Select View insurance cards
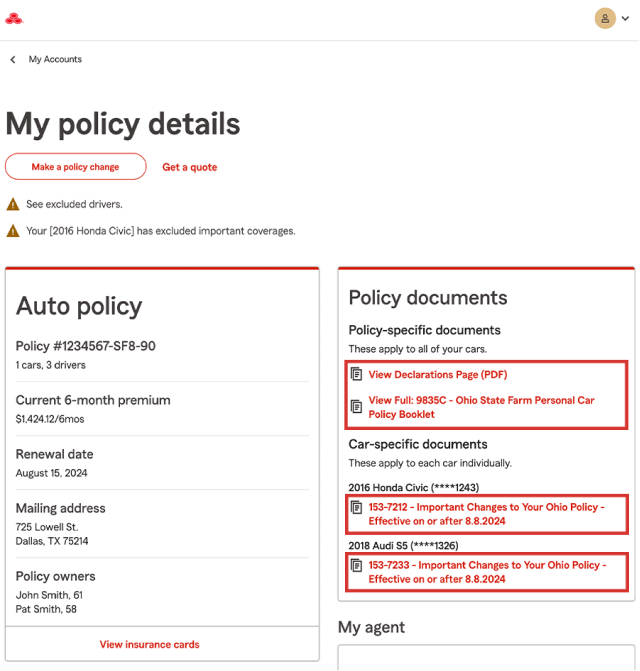The height and width of the screenshot is (671, 640). (x=149, y=645)
